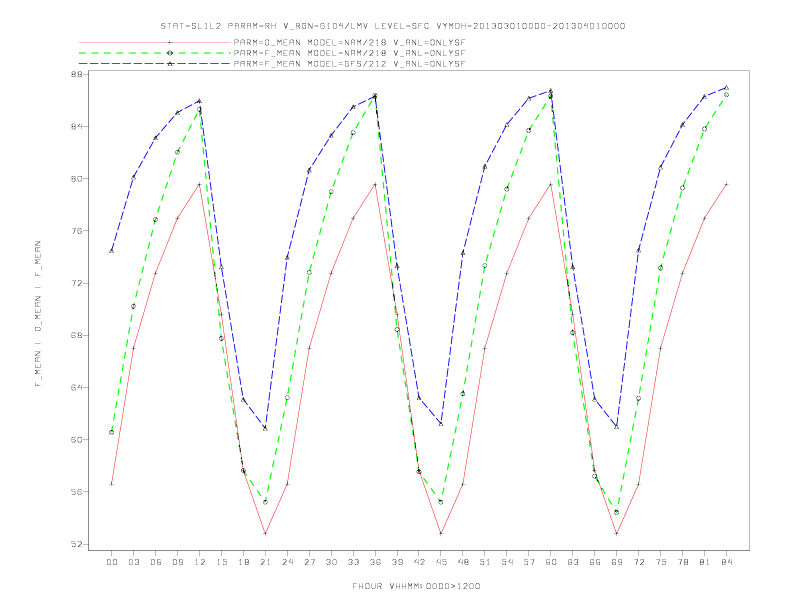
Task: Click the x-axis hour label 24
Action: pos(287,562)
